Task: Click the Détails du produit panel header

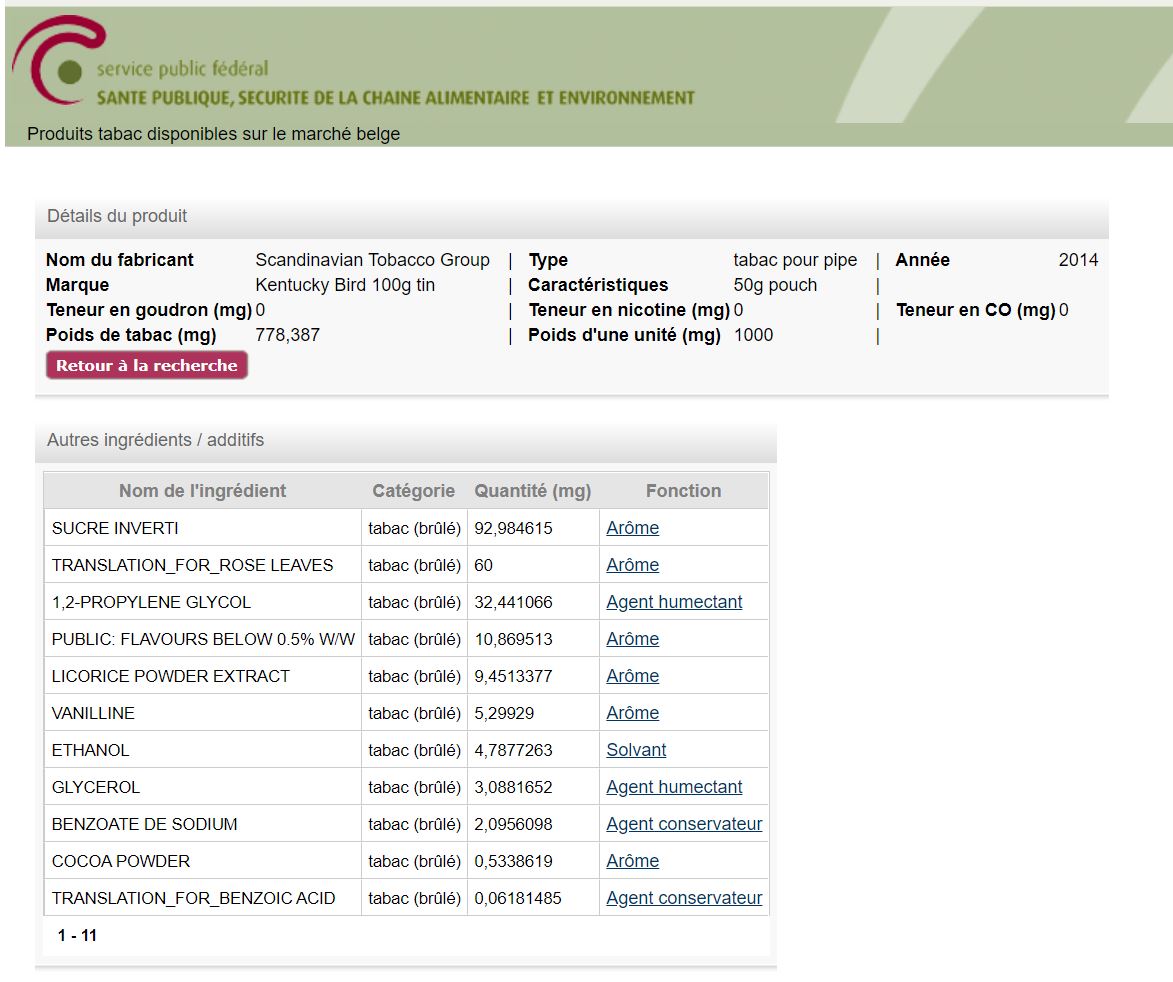Action: click(572, 217)
